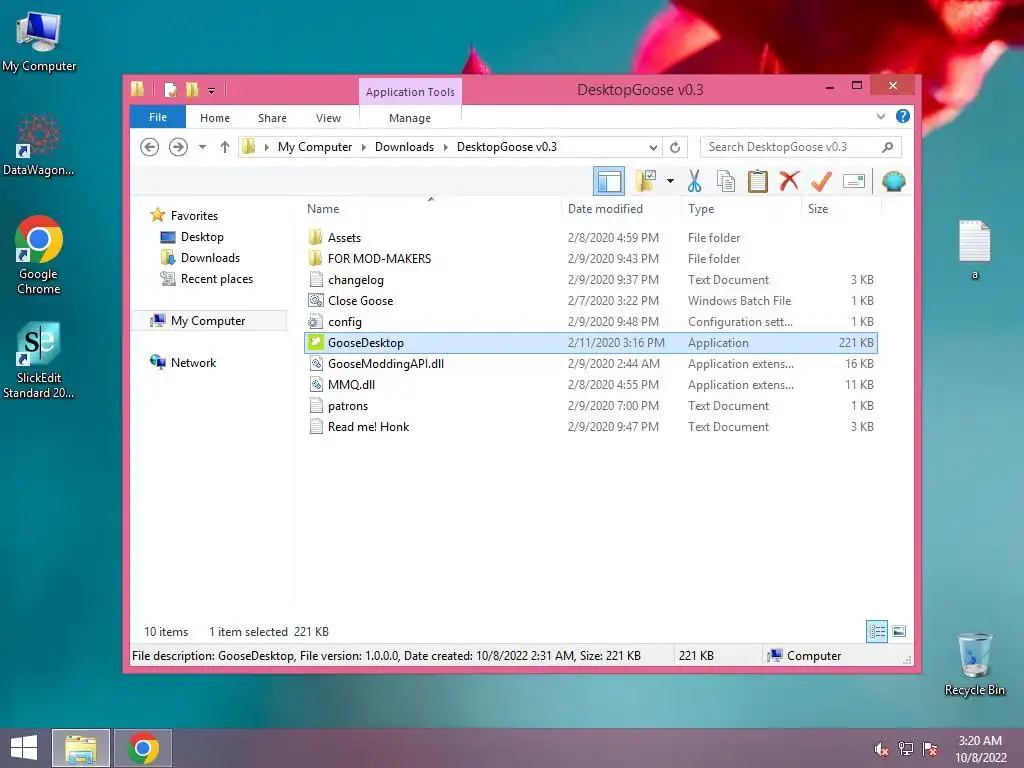Select the patrons text document
The width and height of the screenshot is (1024, 768).
point(590,406)
